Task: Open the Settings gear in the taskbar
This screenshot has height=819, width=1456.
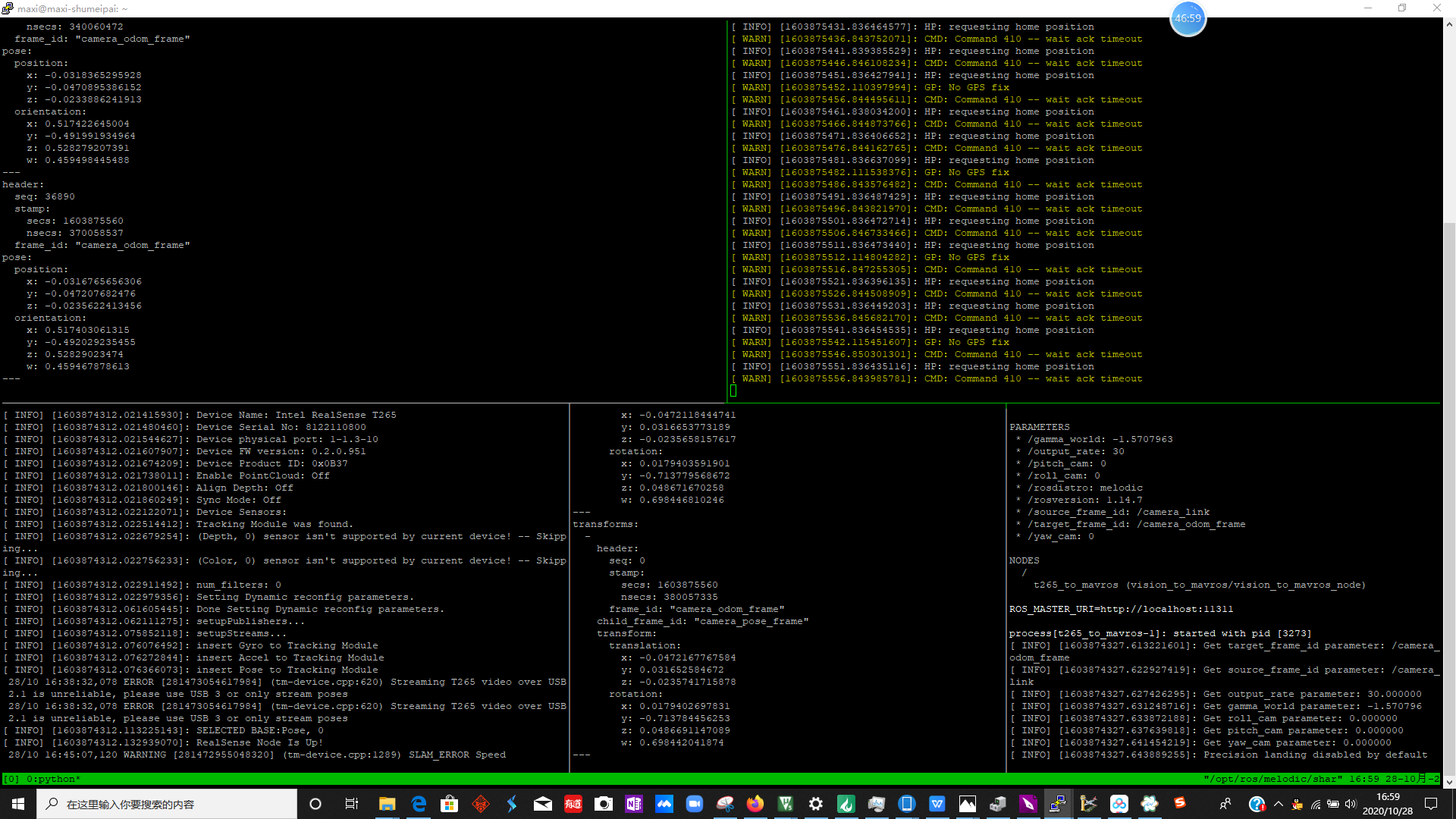Action: tap(816, 804)
